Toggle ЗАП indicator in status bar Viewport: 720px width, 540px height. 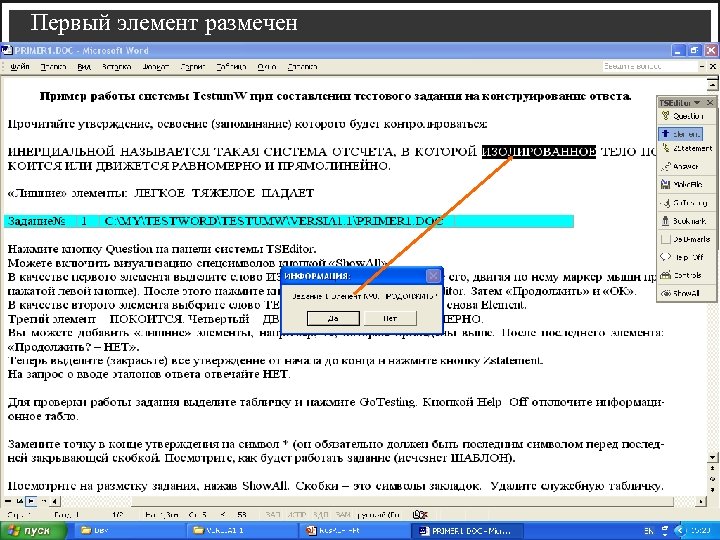click(272, 515)
